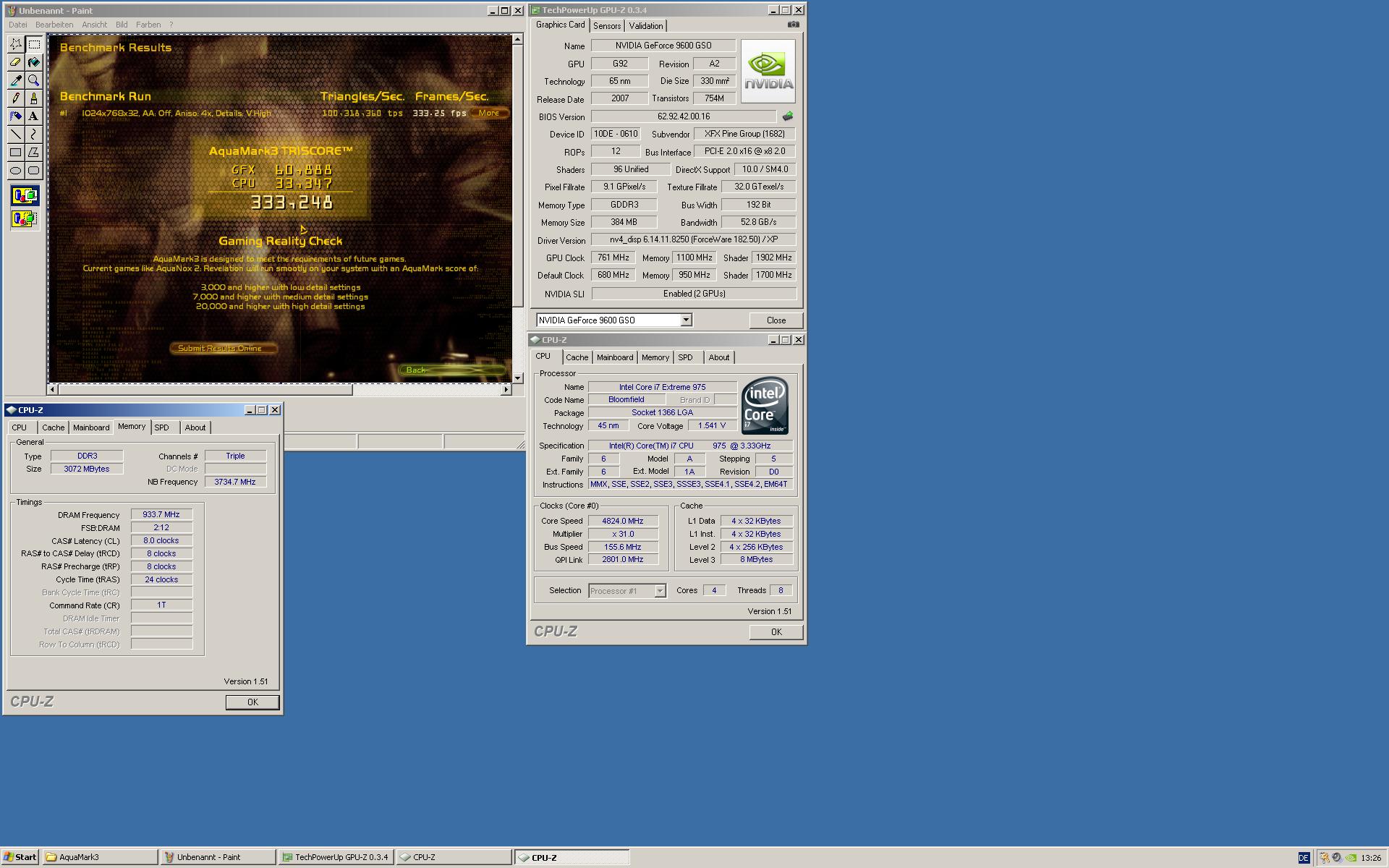
Task: Open the Processor #1 selection dropdown
Action: (660, 591)
